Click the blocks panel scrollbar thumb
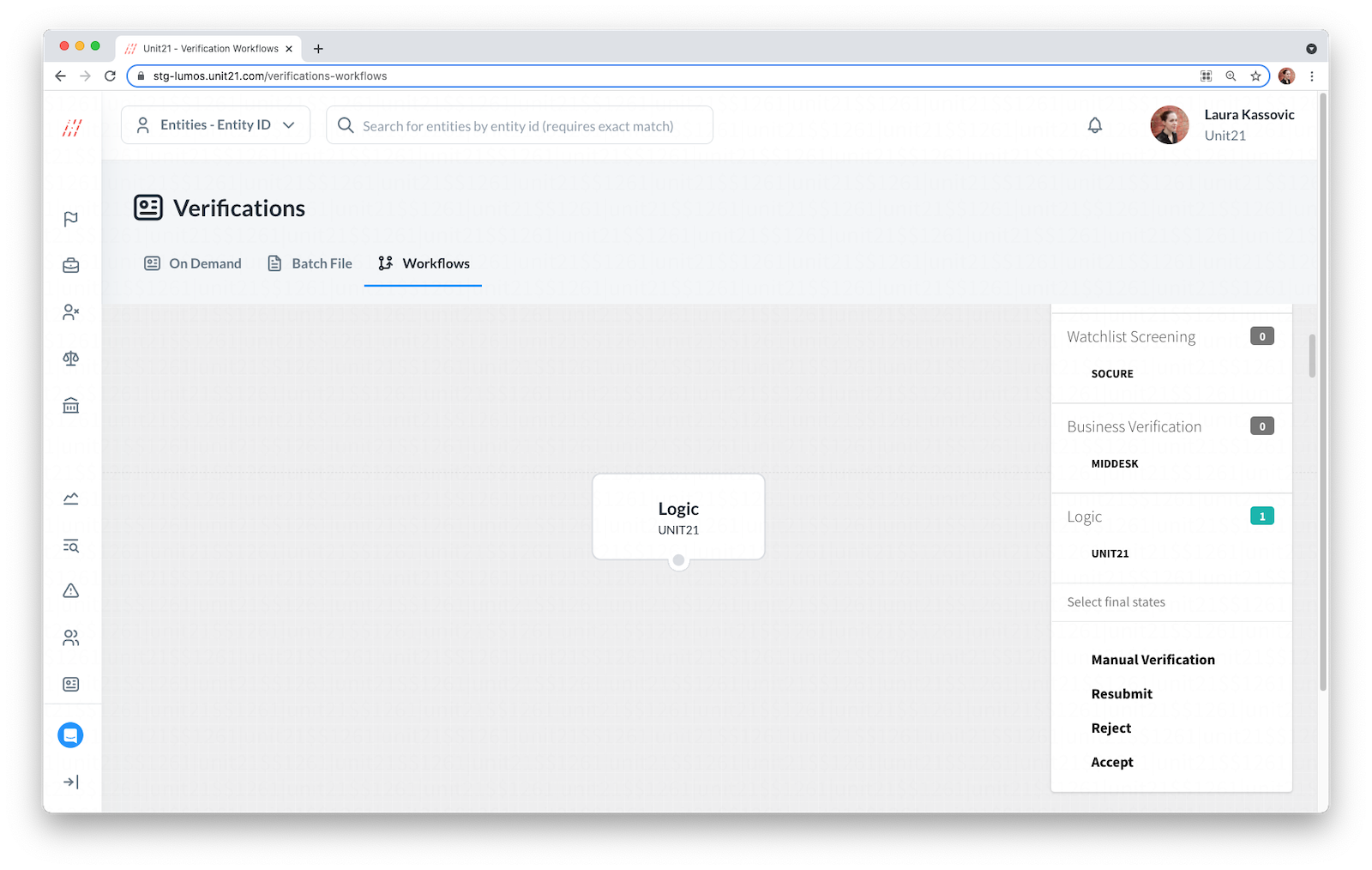1372x870 pixels. click(1312, 355)
